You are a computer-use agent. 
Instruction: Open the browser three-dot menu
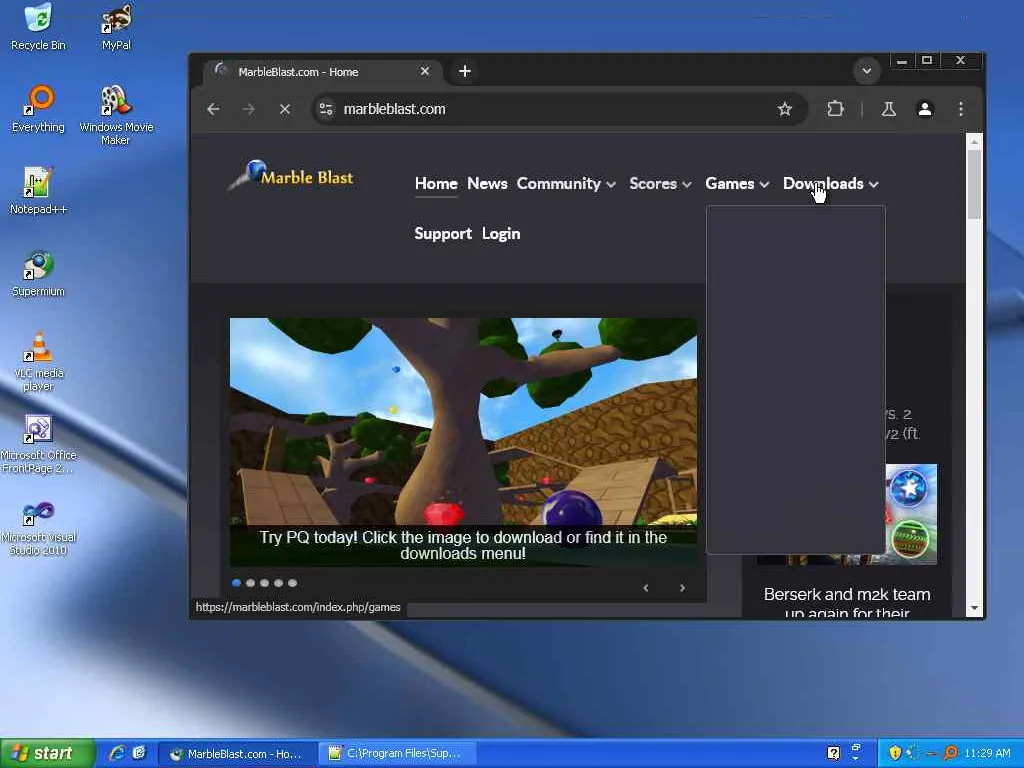pyautogui.click(x=961, y=109)
